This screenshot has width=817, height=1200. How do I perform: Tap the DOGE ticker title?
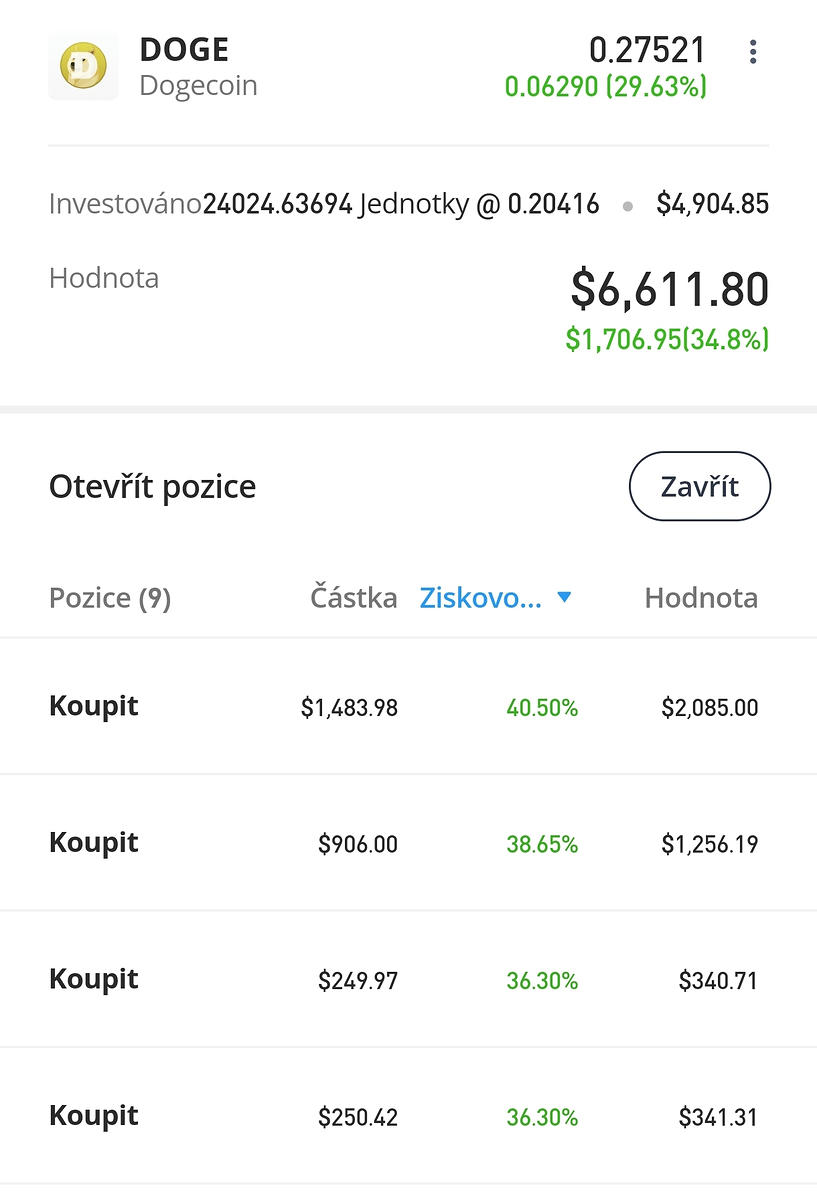coord(184,50)
